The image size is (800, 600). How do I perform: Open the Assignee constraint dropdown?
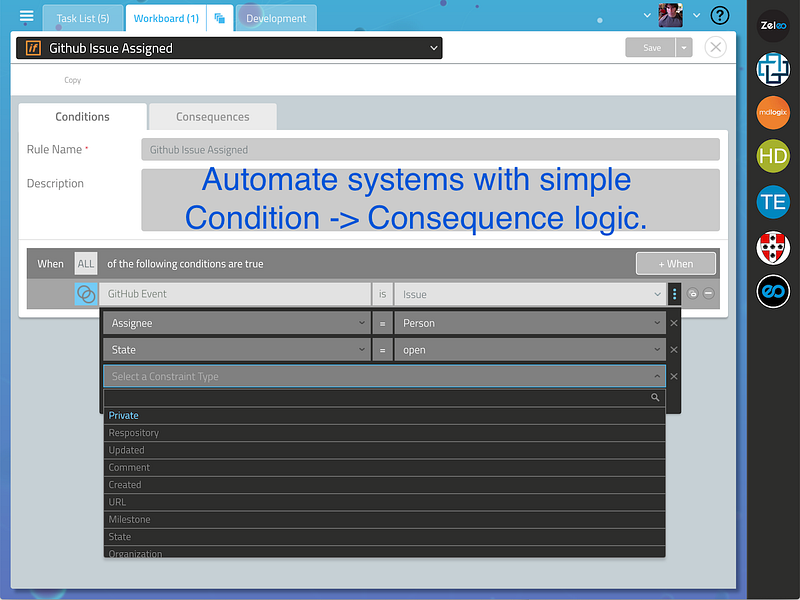pyautogui.click(x=237, y=323)
